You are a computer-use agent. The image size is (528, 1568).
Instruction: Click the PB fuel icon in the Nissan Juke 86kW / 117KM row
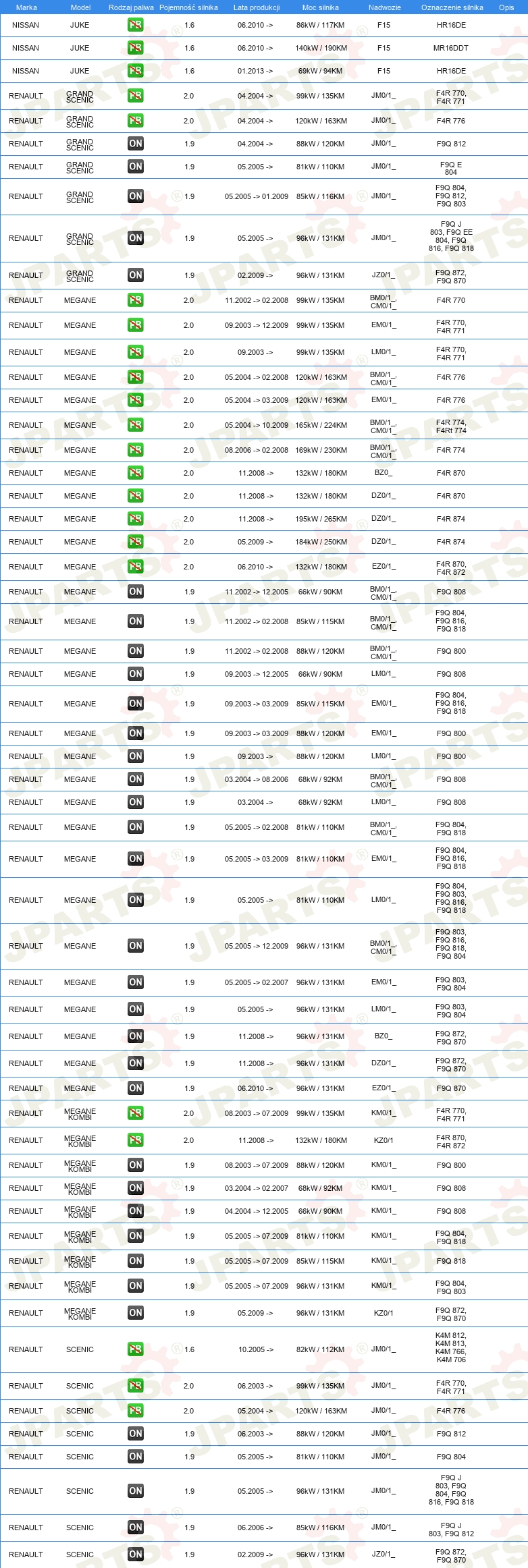point(136,25)
